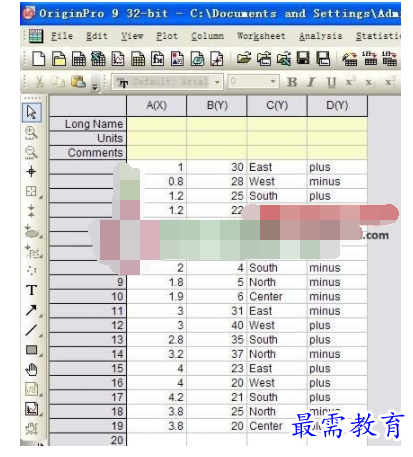Toggle Bold formatting
This screenshot has height=457, width=413.
pos(292,82)
